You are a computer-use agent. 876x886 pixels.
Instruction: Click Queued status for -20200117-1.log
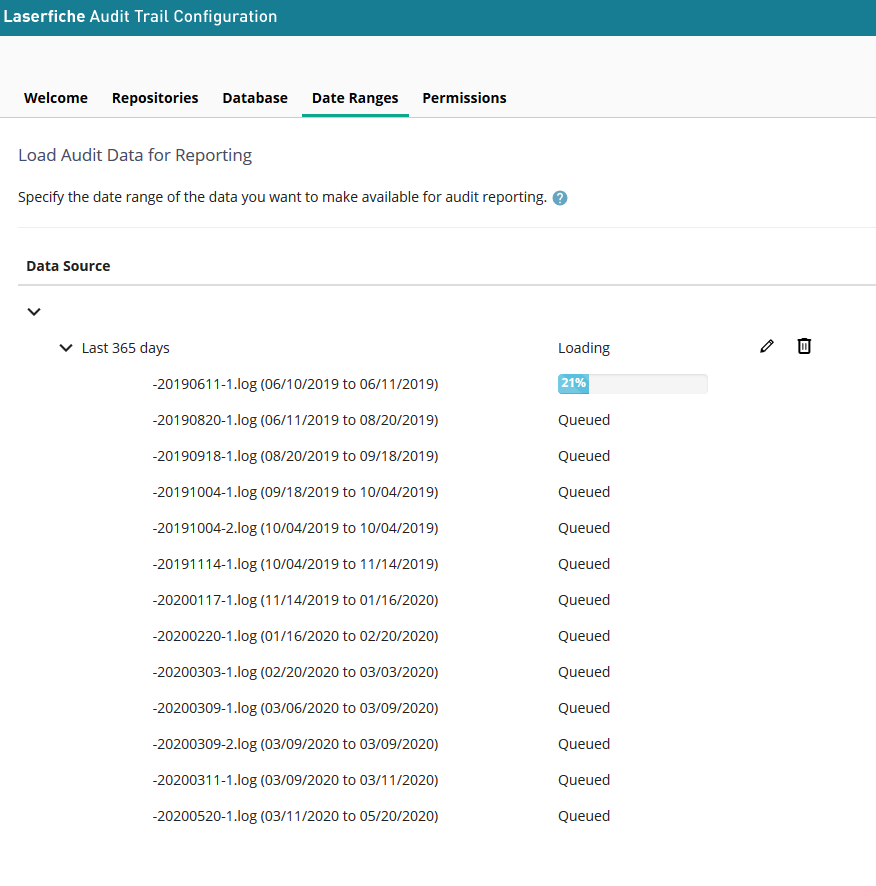[x=584, y=600]
